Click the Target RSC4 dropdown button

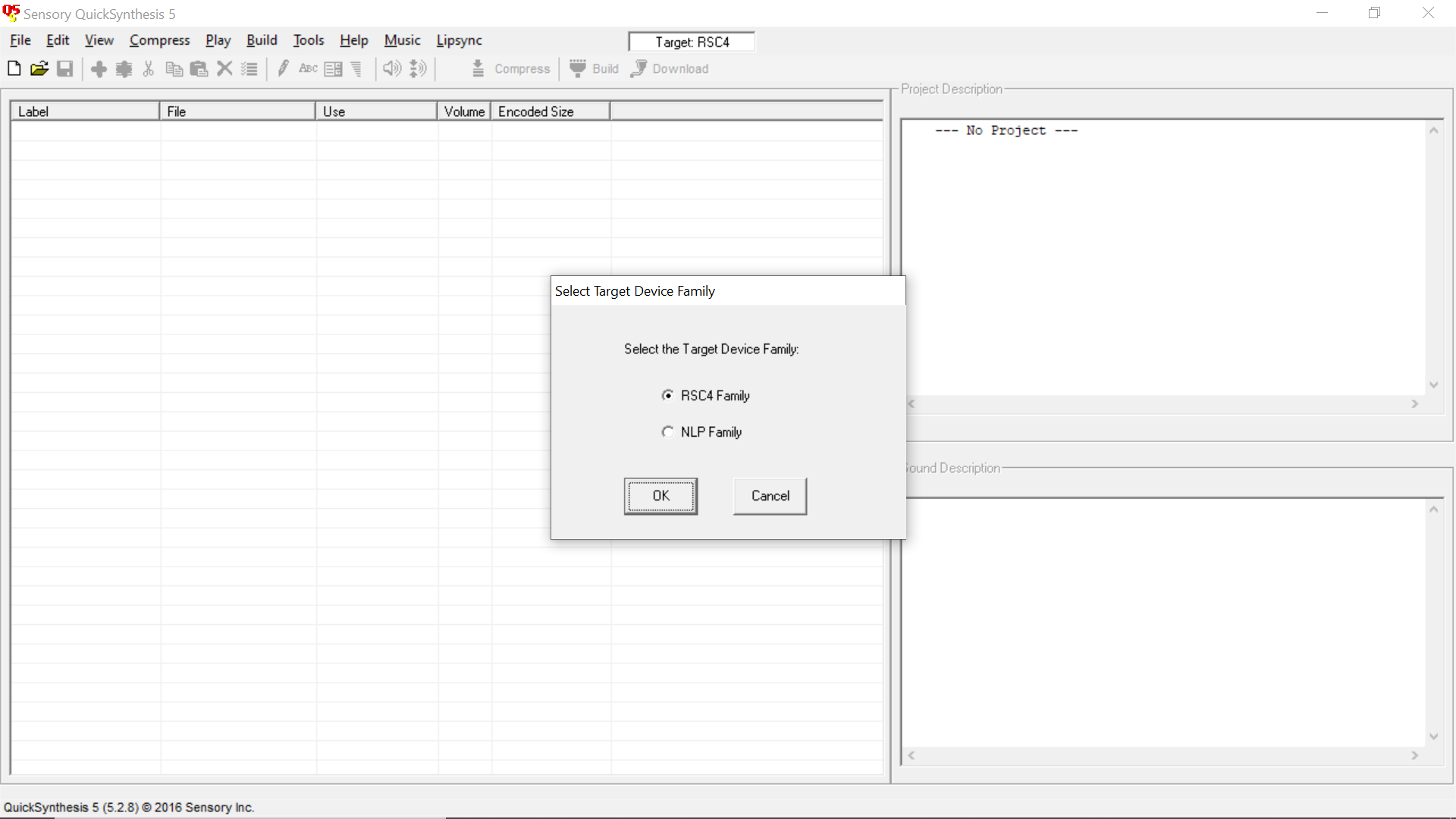693,41
